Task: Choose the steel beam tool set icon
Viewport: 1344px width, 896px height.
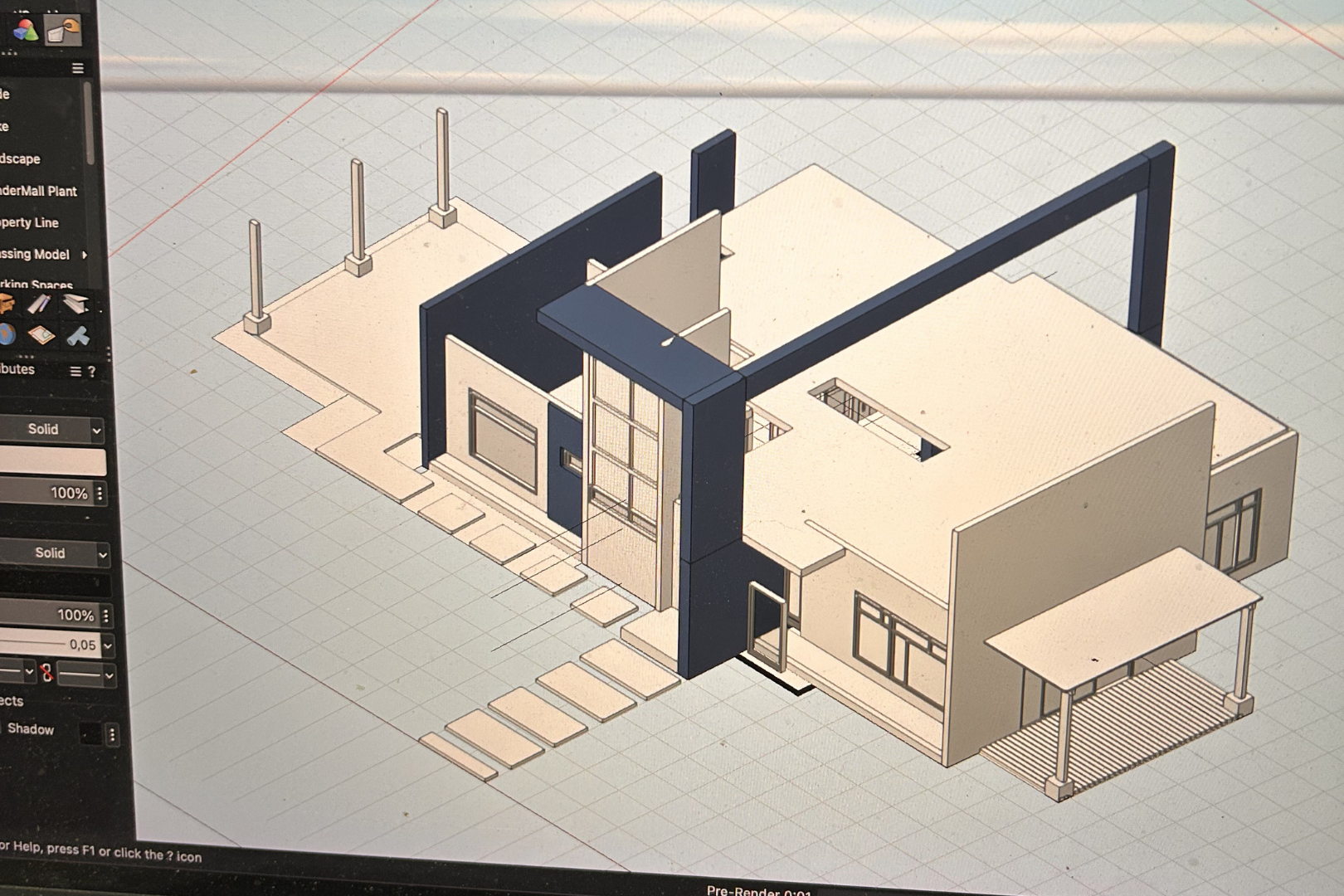Action: click(x=75, y=303)
